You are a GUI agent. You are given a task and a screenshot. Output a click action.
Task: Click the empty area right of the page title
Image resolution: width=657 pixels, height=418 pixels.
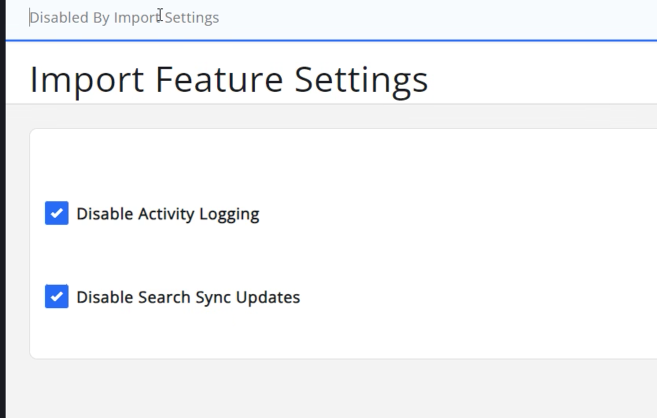tap(550, 79)
